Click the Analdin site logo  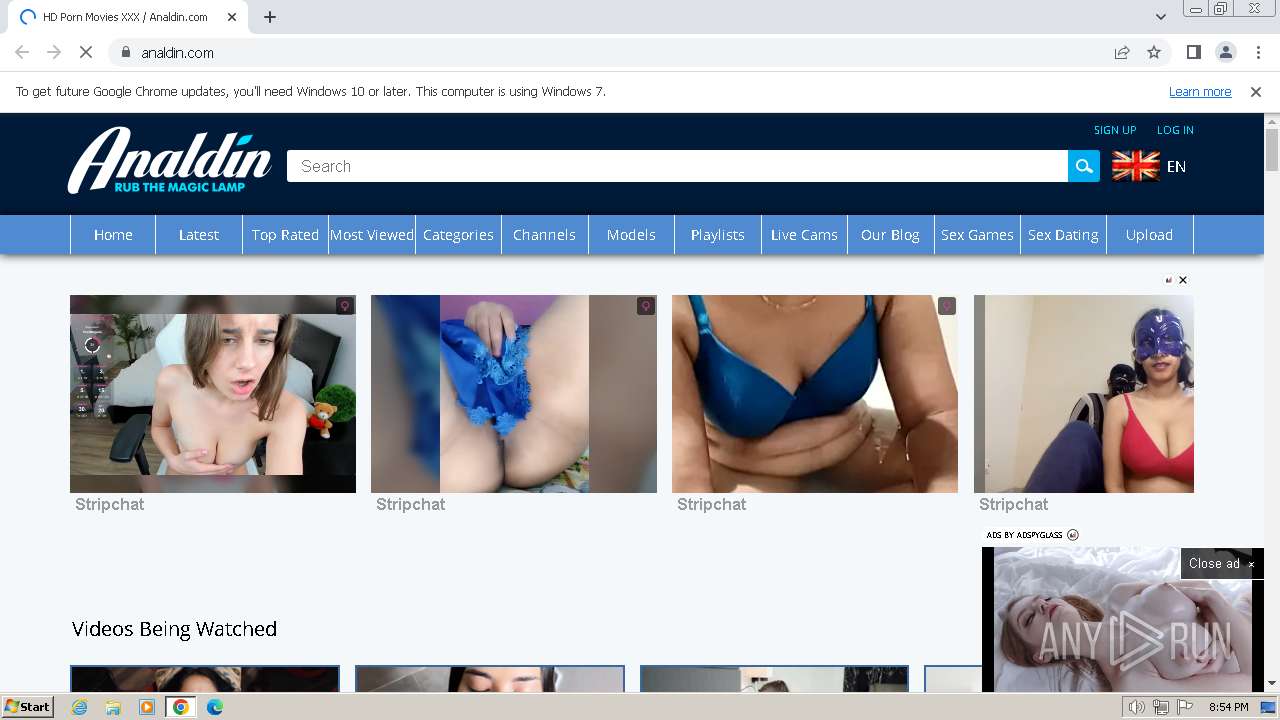(170, 160)
